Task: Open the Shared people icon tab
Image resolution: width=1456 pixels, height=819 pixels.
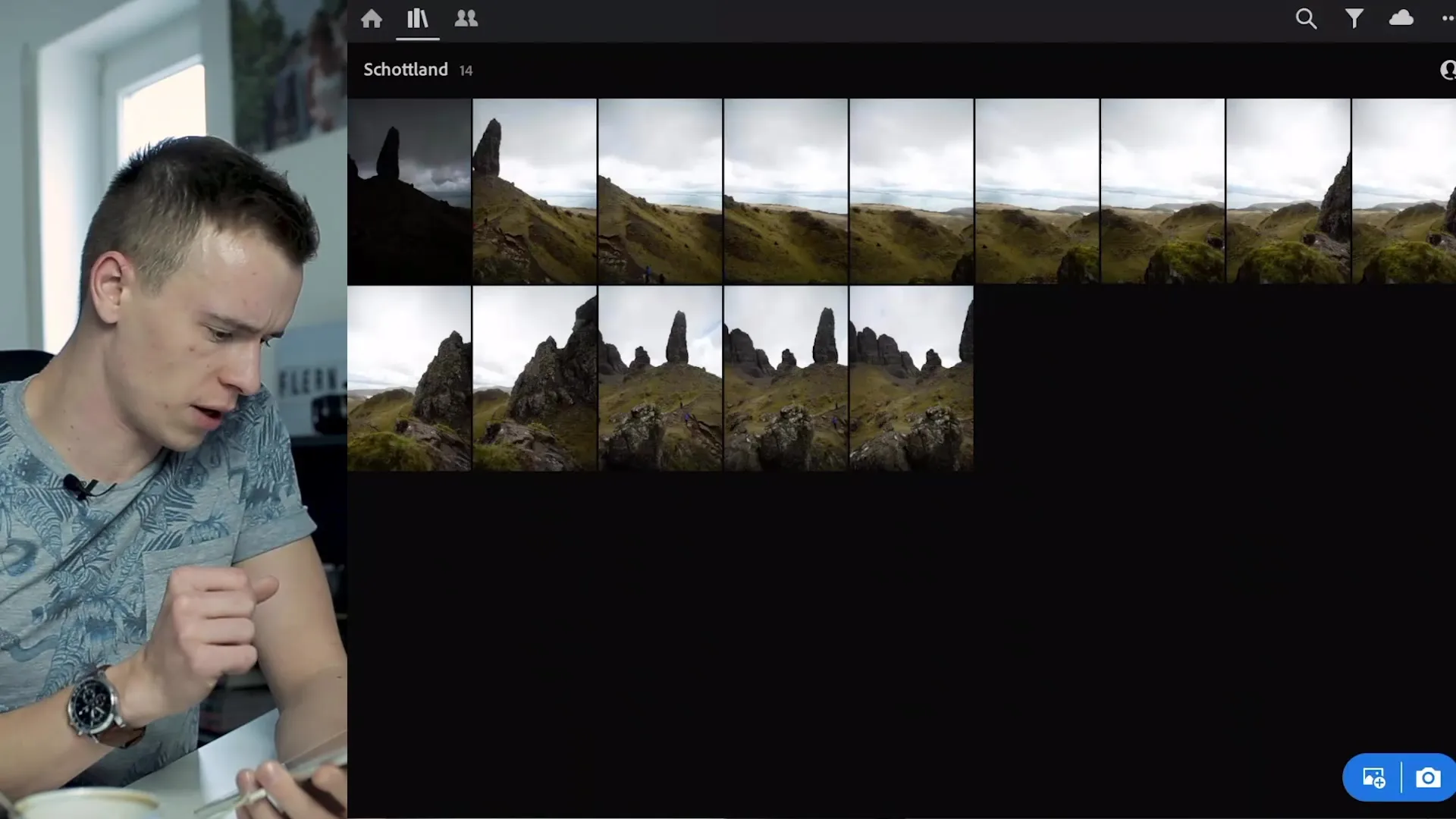Action: pos(466,18)
